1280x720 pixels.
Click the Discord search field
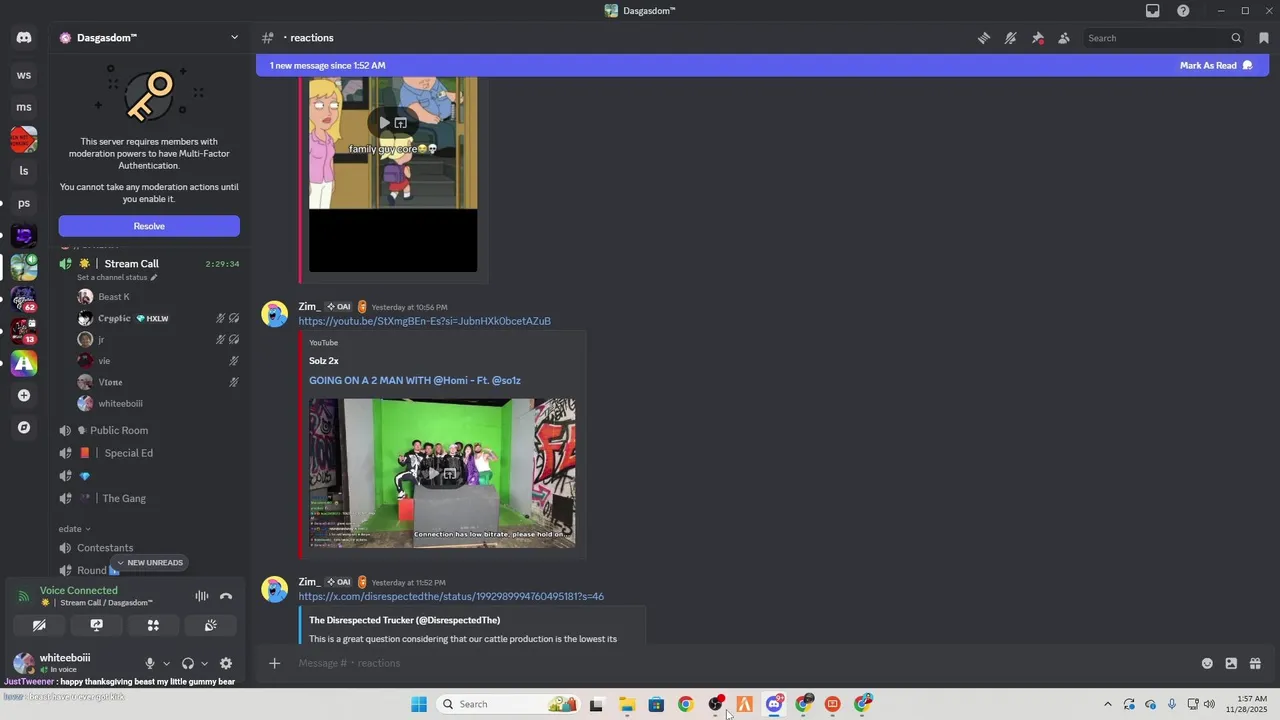[1164, 38]
